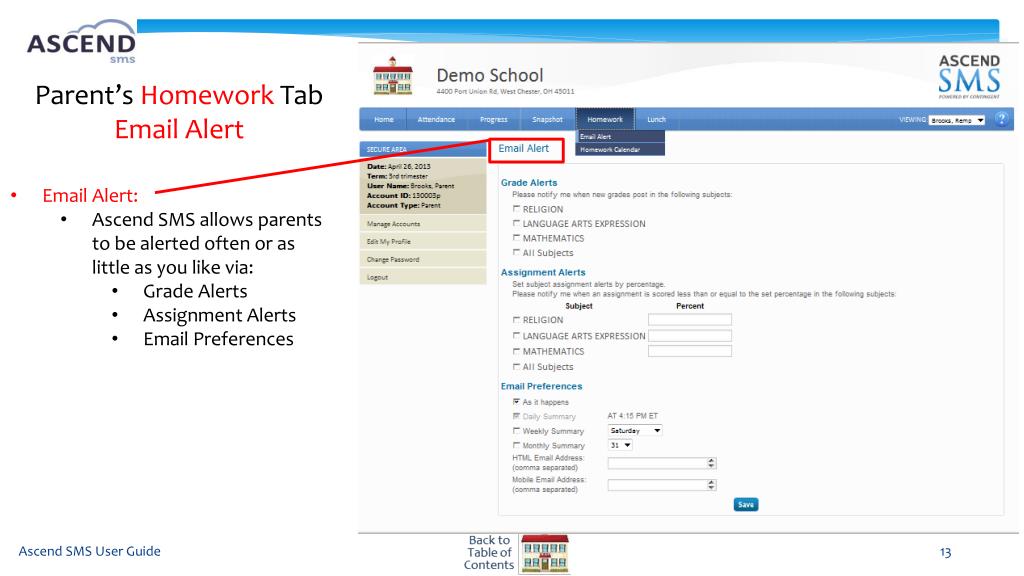The height and width of the screenshot is (576, 1024).
Task: Toggle the Daily Summary checkbox
Action: coord(517,416)
